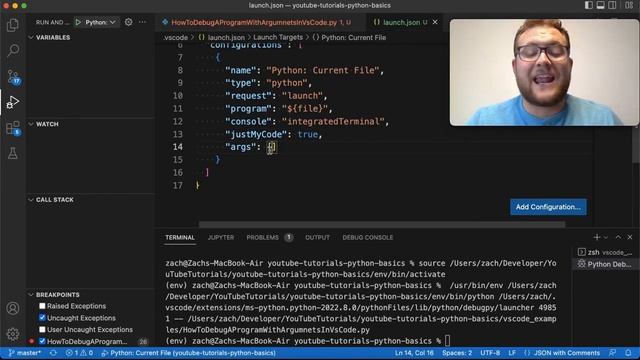Change indentation via Spaces: 2
This screenshot has width=640, height=360.
click(457, 353)
